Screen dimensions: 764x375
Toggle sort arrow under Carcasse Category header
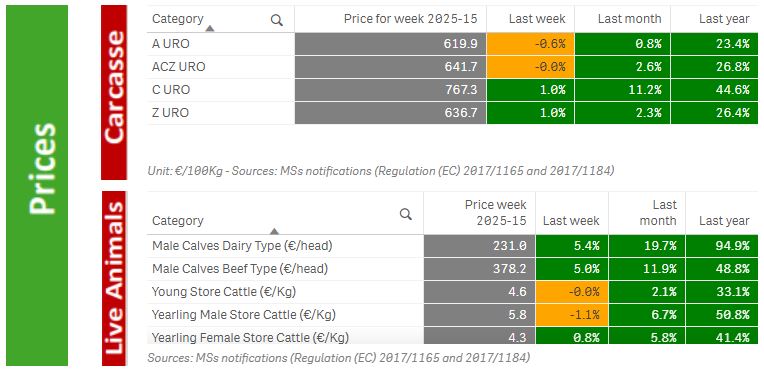click(x=210, y=29)
